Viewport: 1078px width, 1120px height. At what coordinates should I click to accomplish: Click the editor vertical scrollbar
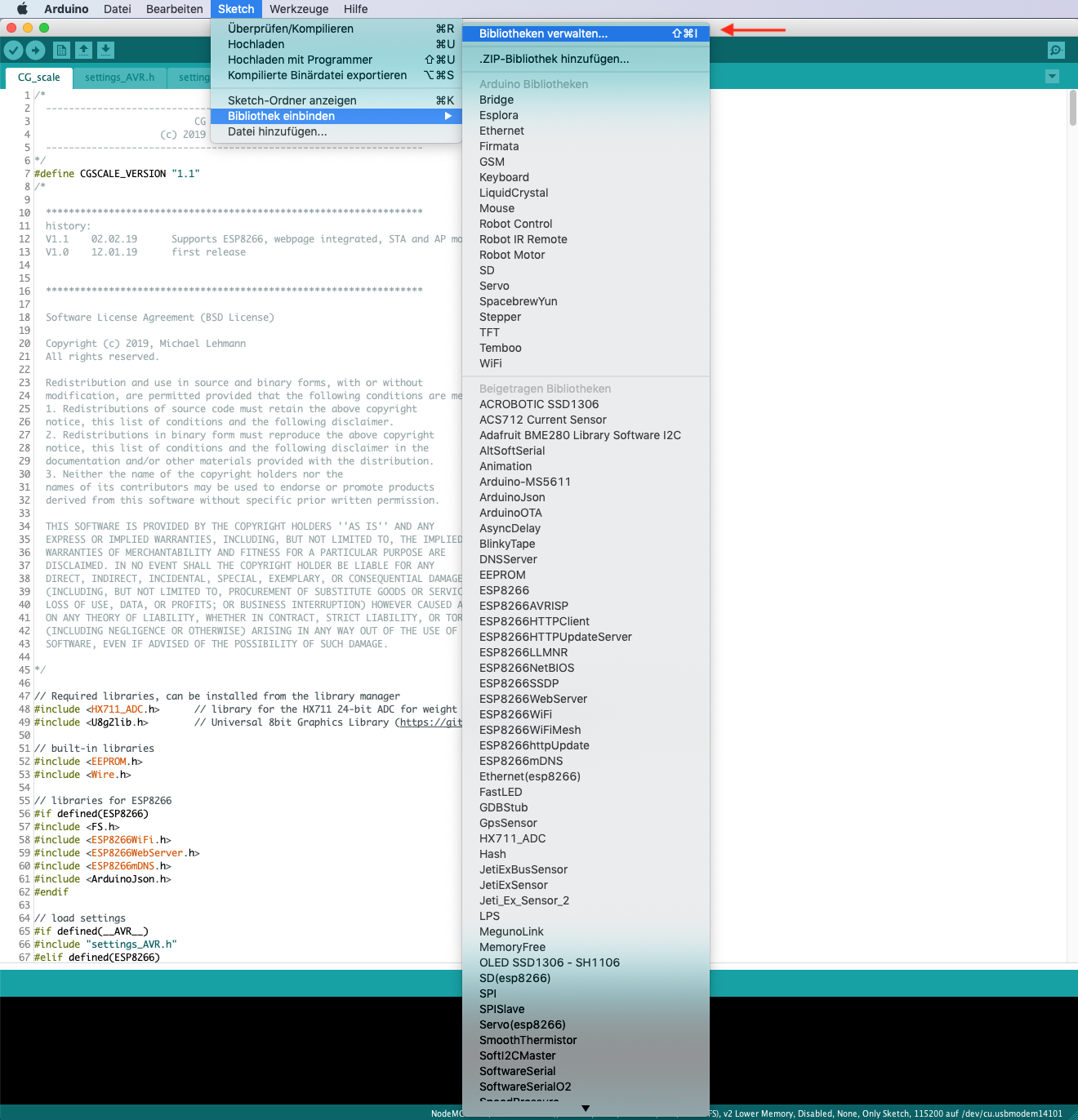pos(1072,108)
